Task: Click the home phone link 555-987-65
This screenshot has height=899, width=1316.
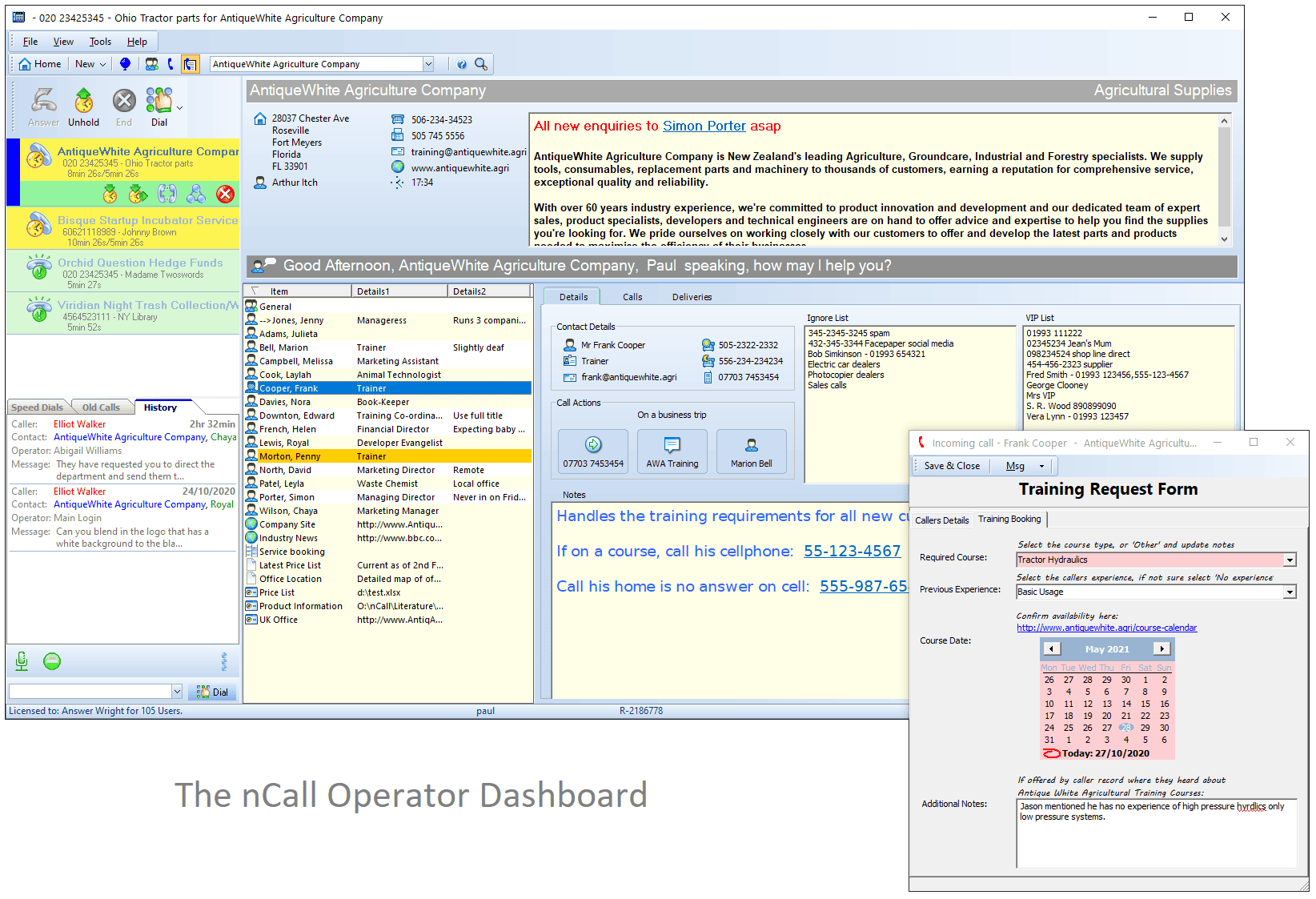Action: pos(863,586)
